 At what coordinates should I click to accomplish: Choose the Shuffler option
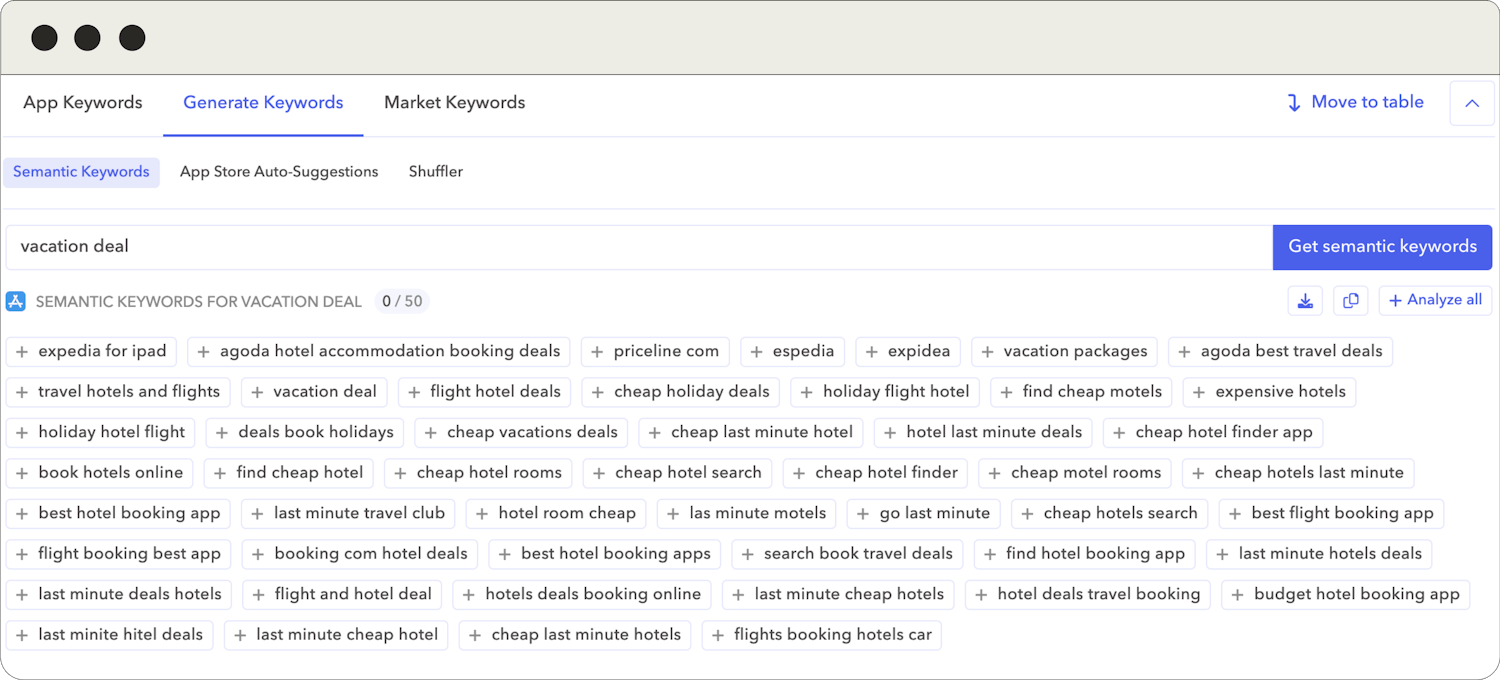(x=435, y=172)
